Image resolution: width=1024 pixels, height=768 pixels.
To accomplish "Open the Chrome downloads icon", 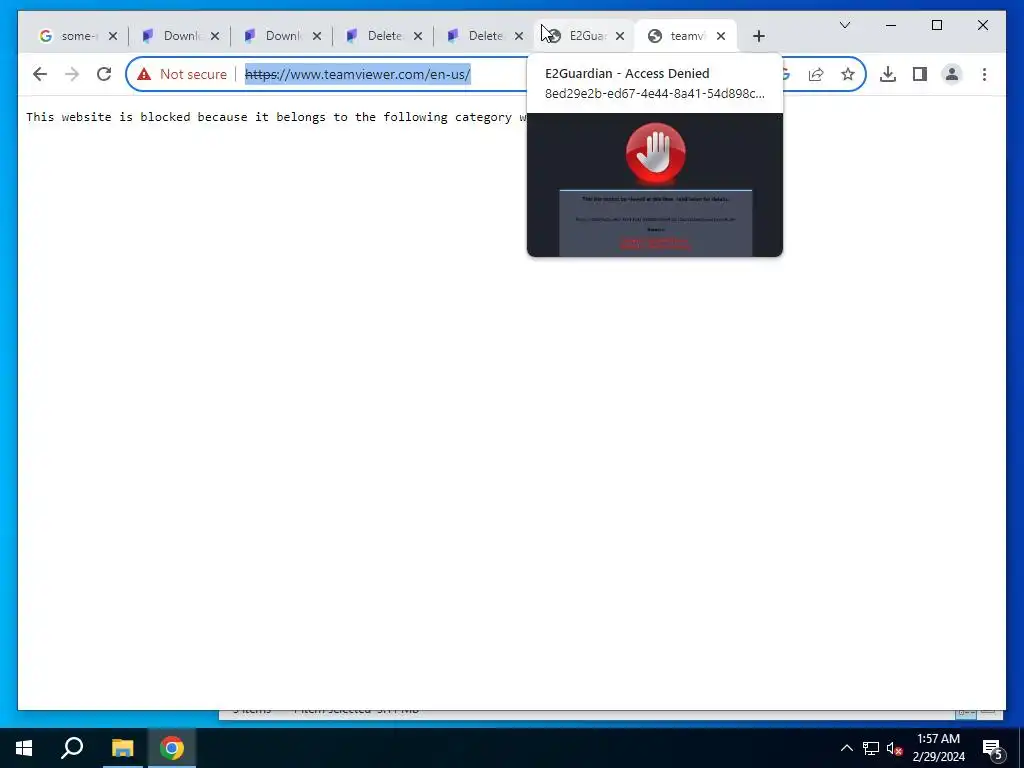I will coord(888,74).
